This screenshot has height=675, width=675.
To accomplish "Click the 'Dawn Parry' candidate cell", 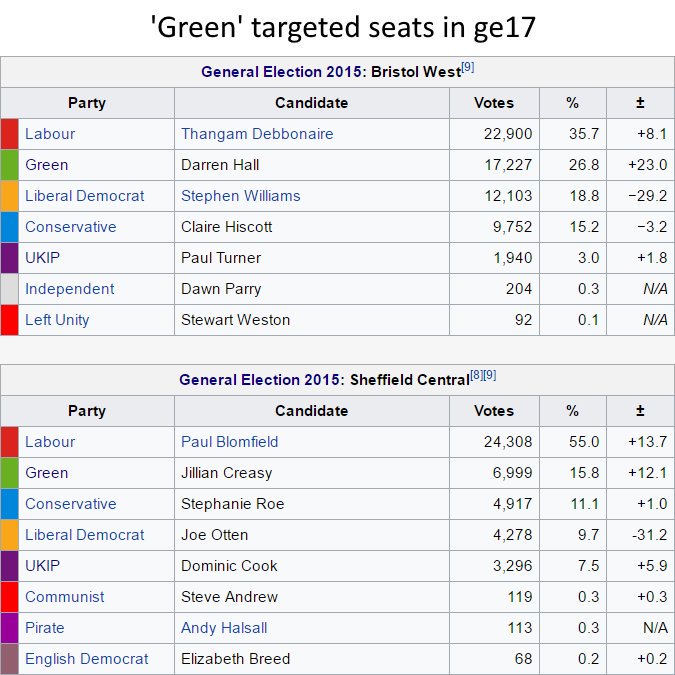I will tap(312, 289).
